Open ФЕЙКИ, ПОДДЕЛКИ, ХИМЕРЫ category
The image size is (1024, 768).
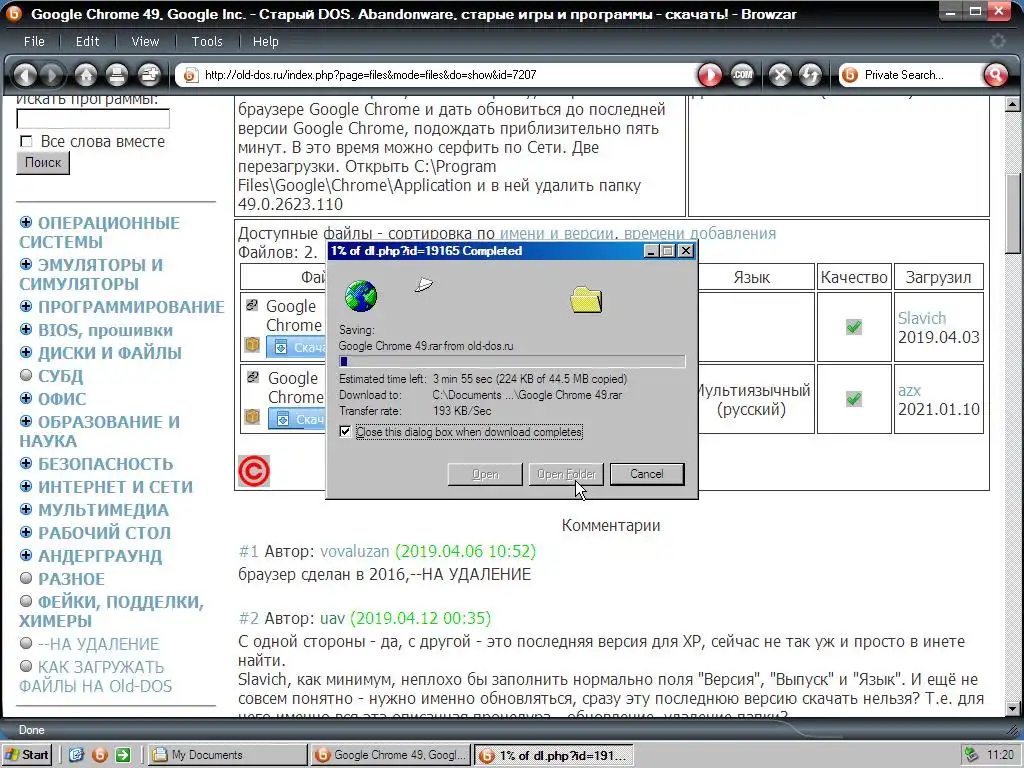(111, 611)
